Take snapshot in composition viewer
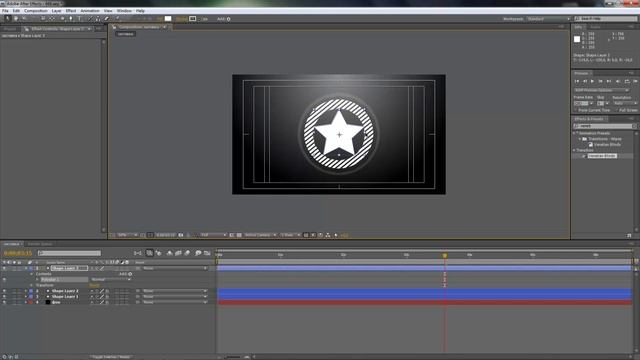Image resolution: width=640 pixels, height=360 pixels. (181, 235)
